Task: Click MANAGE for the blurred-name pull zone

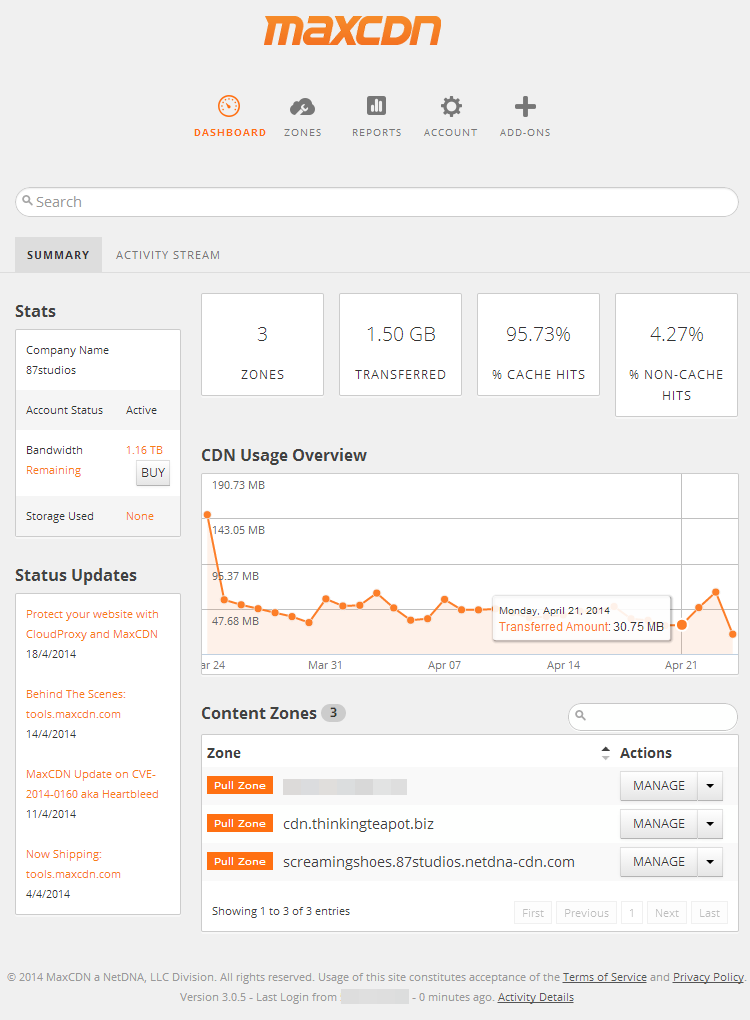Action: [658, 786]
